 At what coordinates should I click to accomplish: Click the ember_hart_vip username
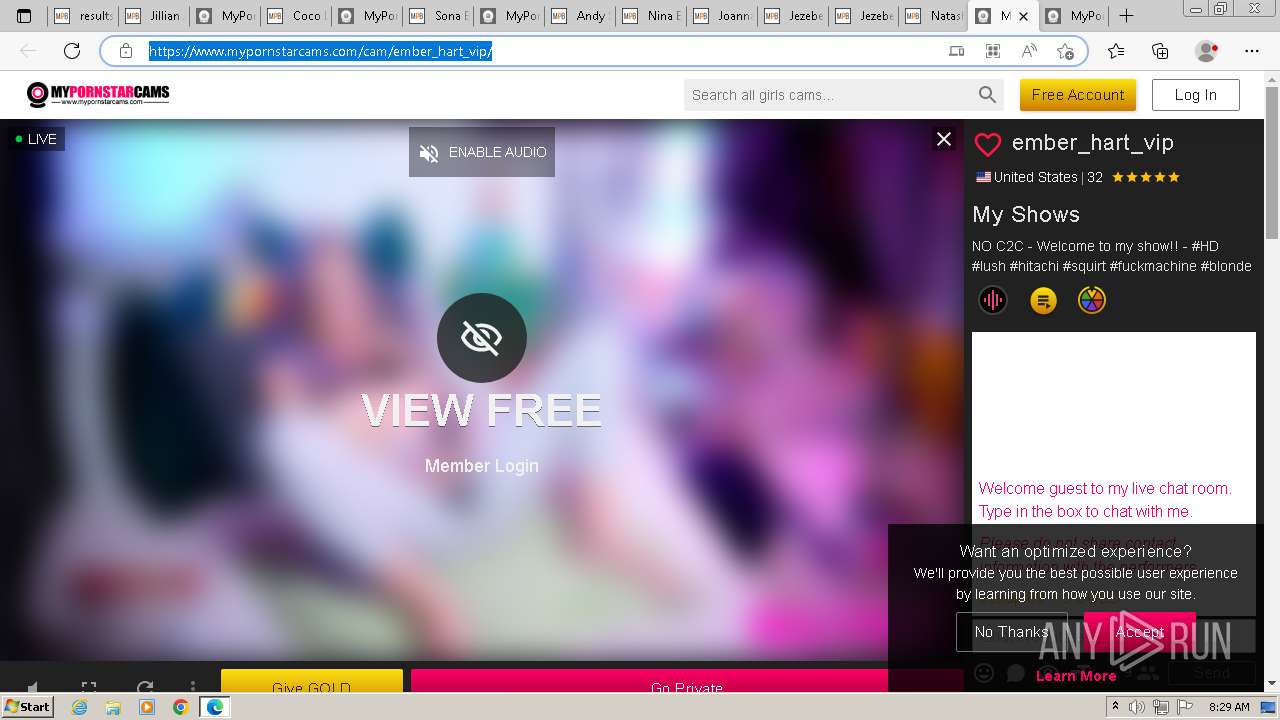click(1093, 143)
